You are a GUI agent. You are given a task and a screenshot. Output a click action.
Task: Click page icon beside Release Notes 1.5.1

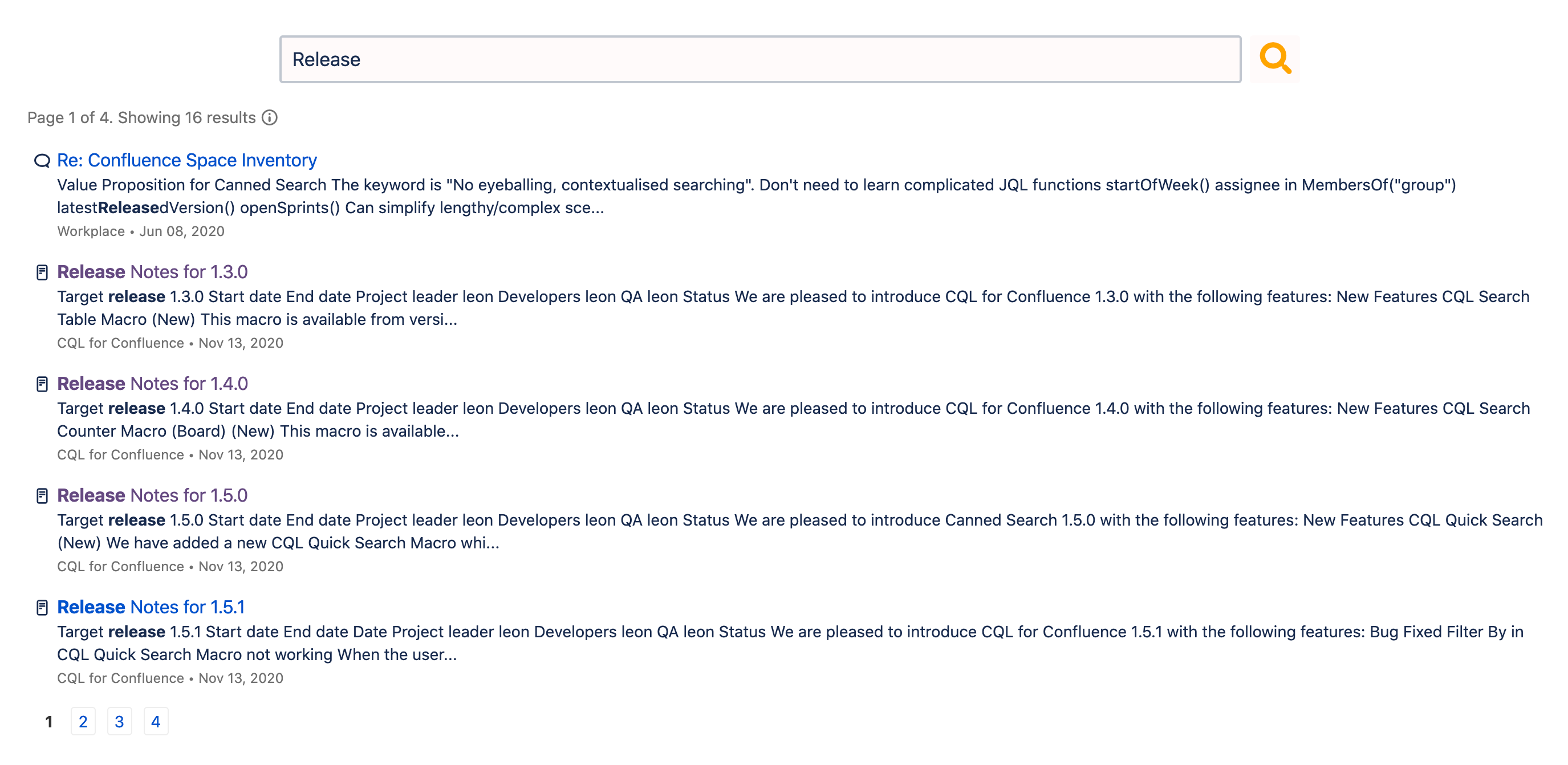[42, 607]
